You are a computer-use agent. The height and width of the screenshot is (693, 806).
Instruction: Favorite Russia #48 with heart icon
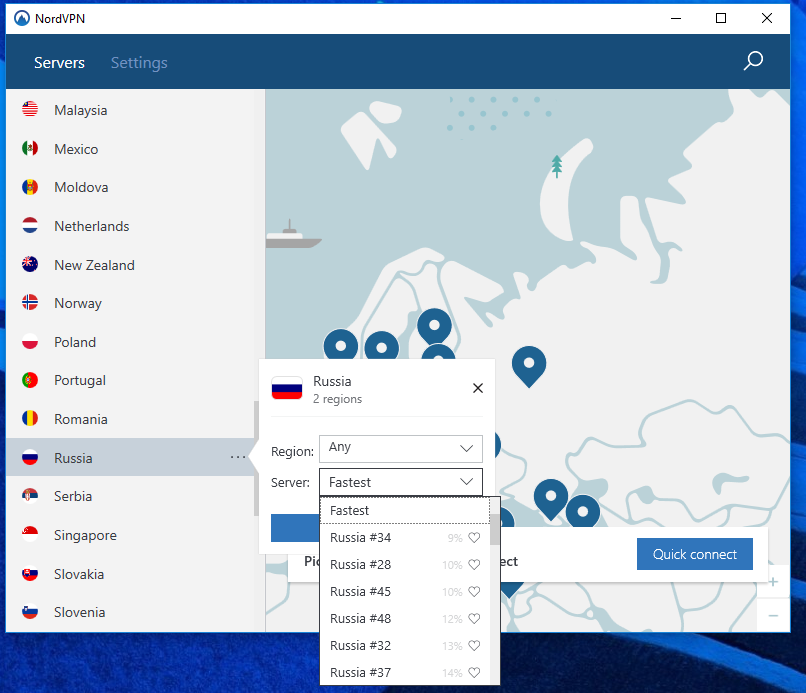(474, 618)
